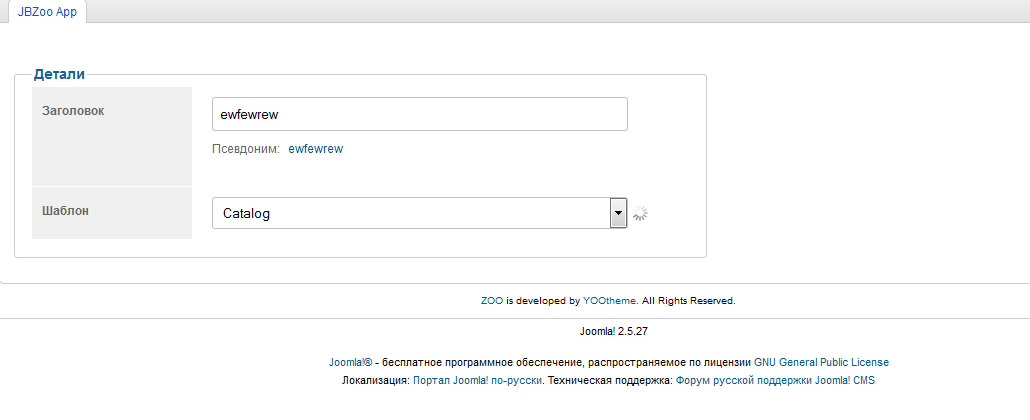Click the Заголовок field label
Viewport: 1030px width, 420px height.
pos(73,111)
